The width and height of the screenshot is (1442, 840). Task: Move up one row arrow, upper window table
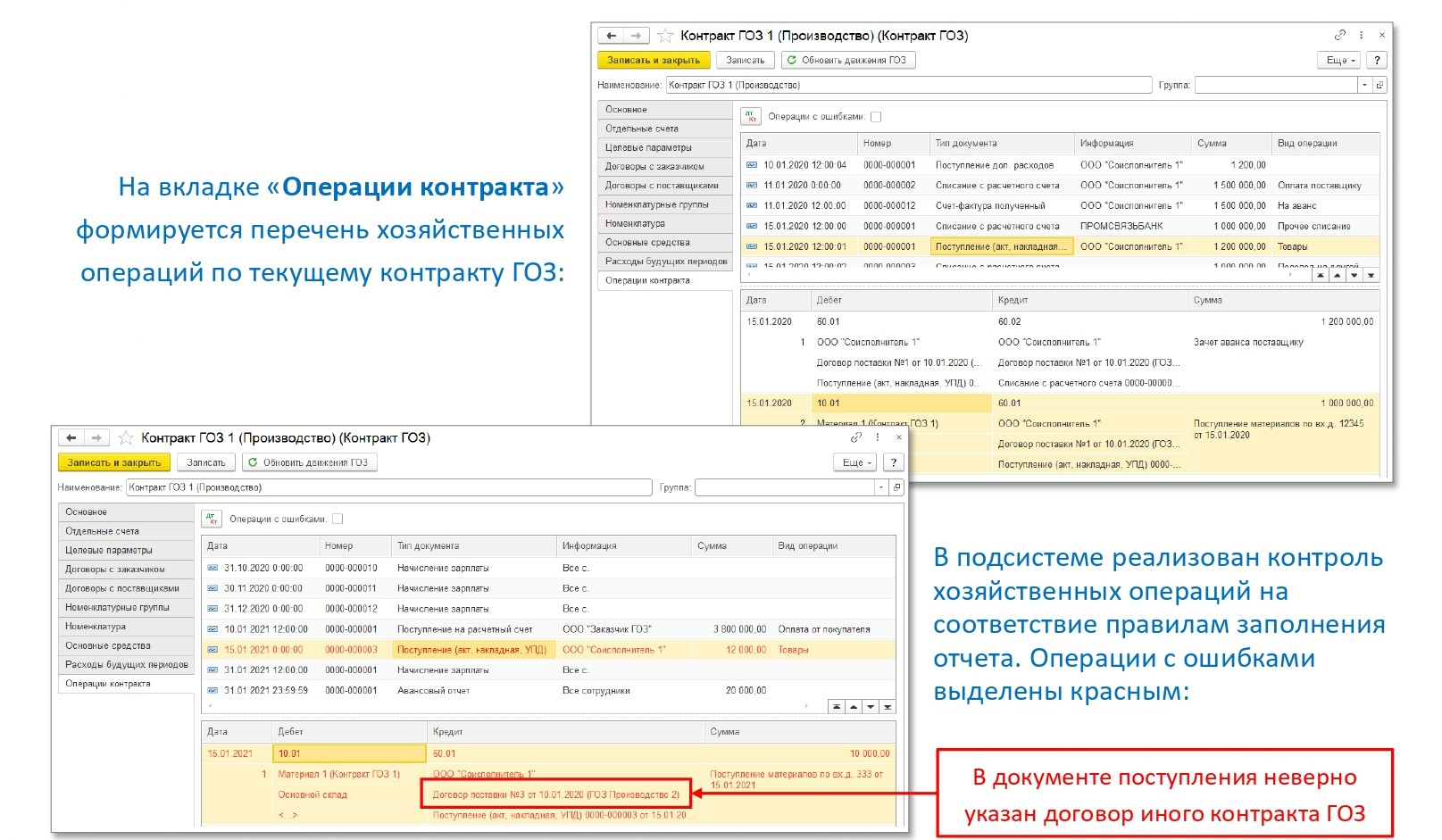click(x=1337, y=275)
